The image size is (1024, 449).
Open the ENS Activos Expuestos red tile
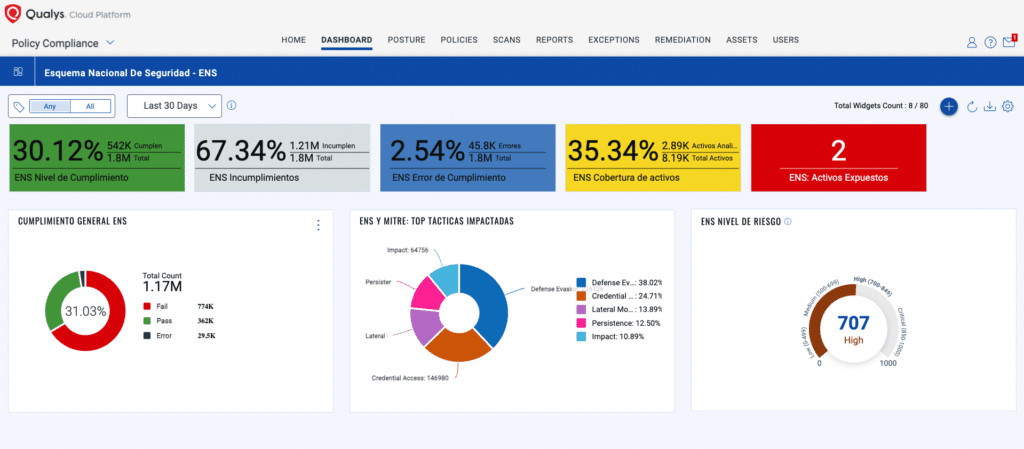pyautogui.click(x=838, y=157)
